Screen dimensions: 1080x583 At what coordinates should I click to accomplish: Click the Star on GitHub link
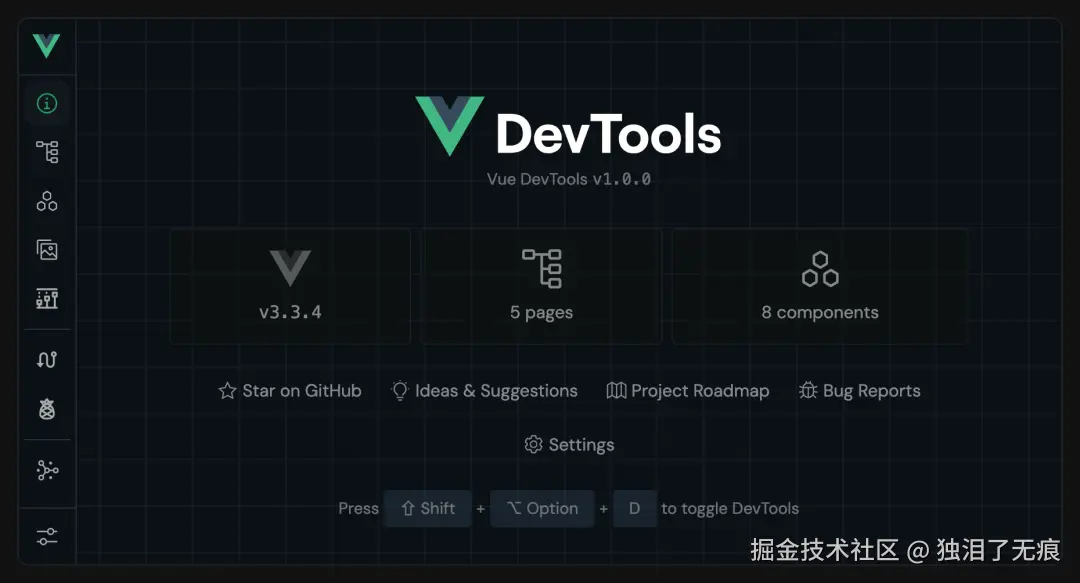coord(290,391)
